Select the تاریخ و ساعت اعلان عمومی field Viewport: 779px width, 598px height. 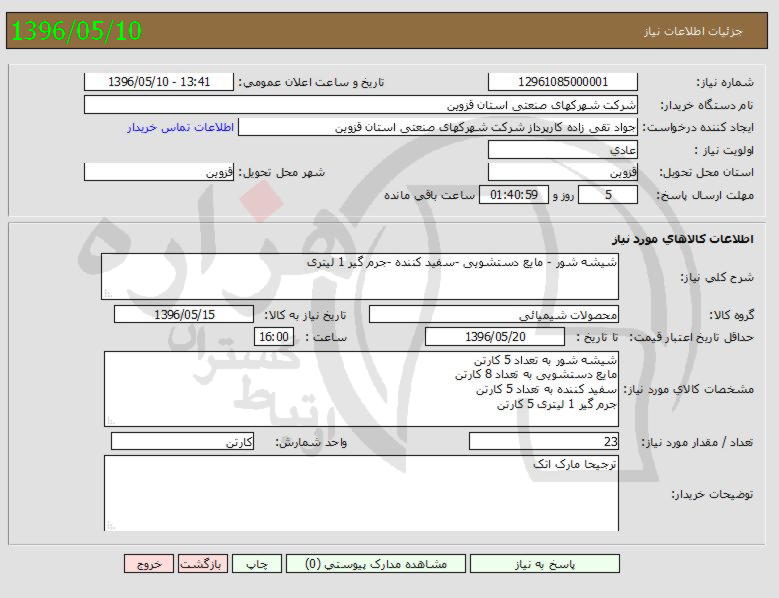click(x=158, y=82)
